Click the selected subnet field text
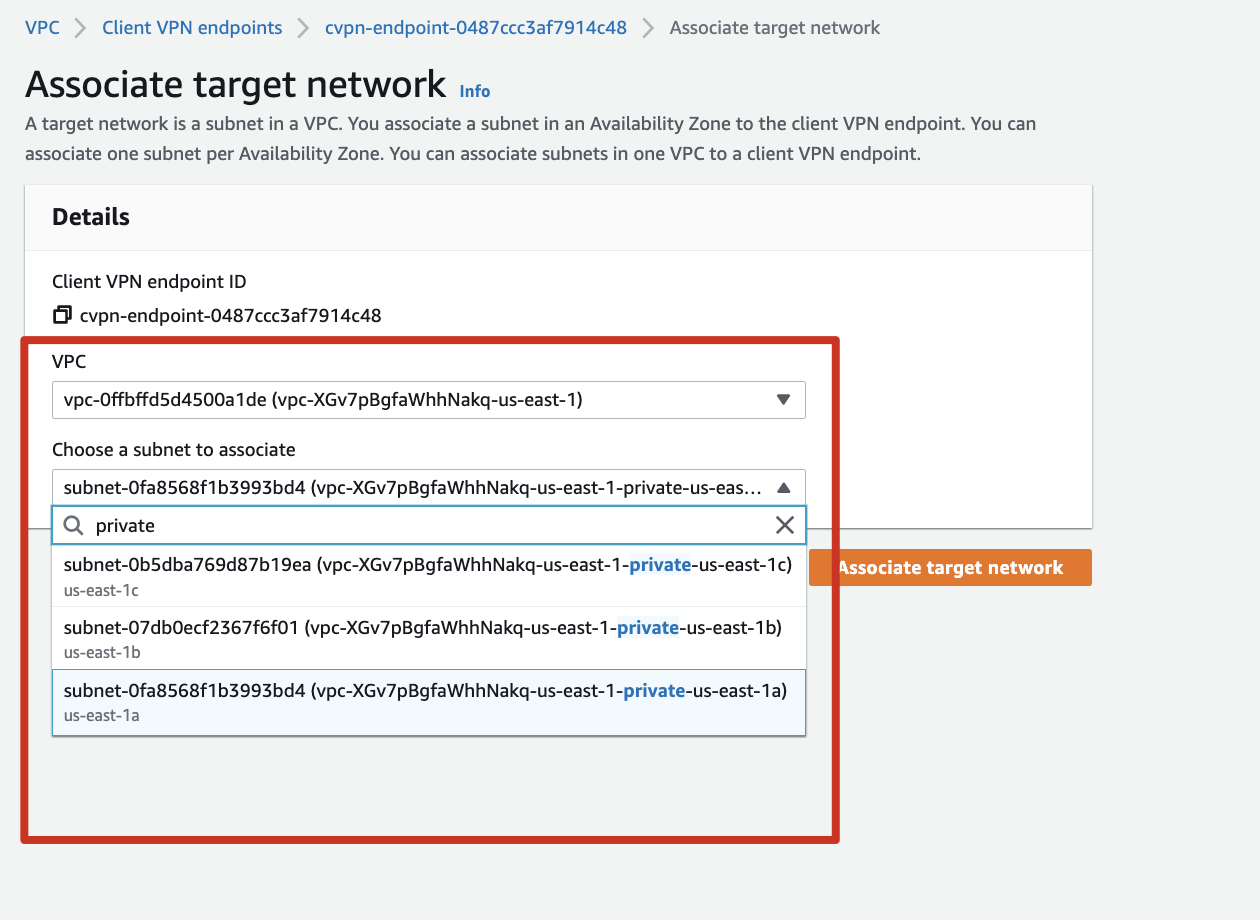 click(413, 488)
